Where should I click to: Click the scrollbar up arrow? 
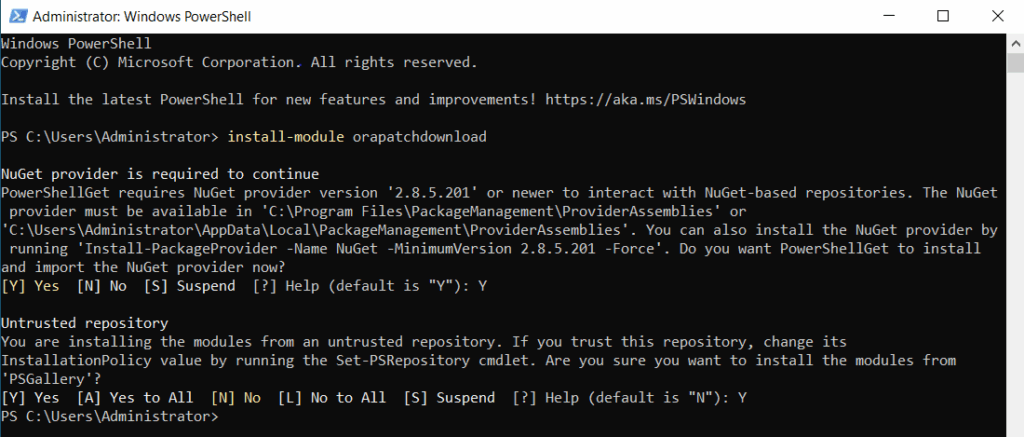[x=1014, y=44]
